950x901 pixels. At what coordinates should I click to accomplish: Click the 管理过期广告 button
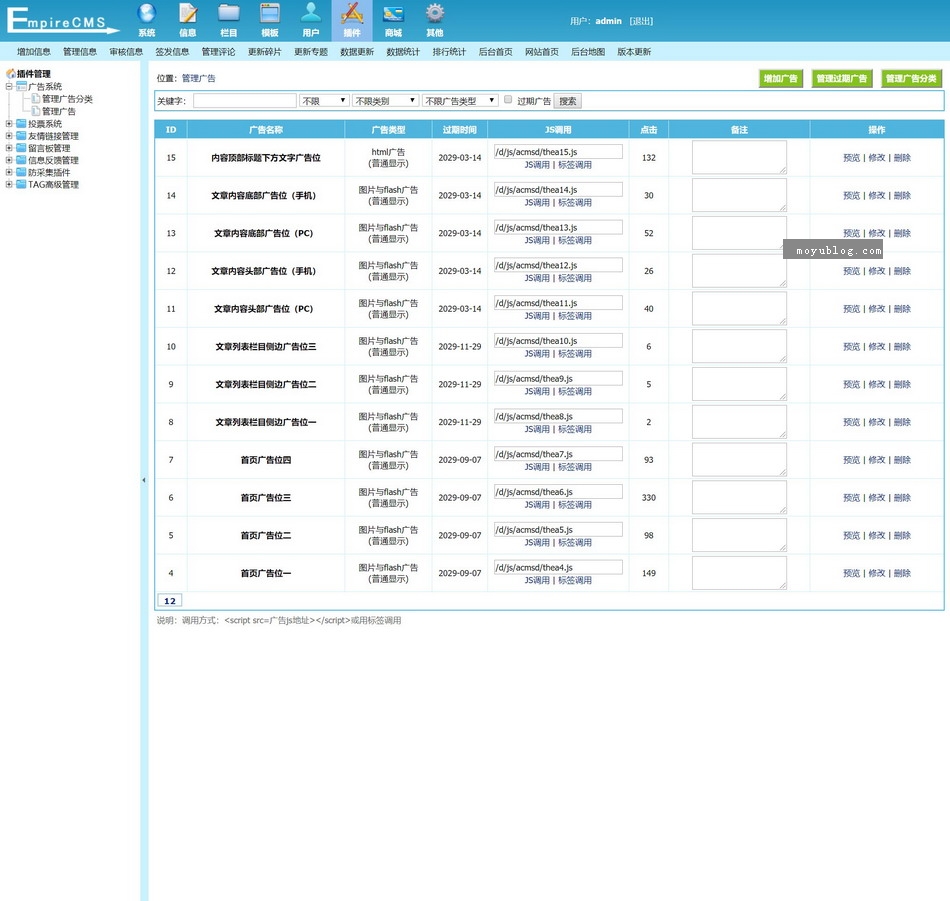click(x=842, y=78)
